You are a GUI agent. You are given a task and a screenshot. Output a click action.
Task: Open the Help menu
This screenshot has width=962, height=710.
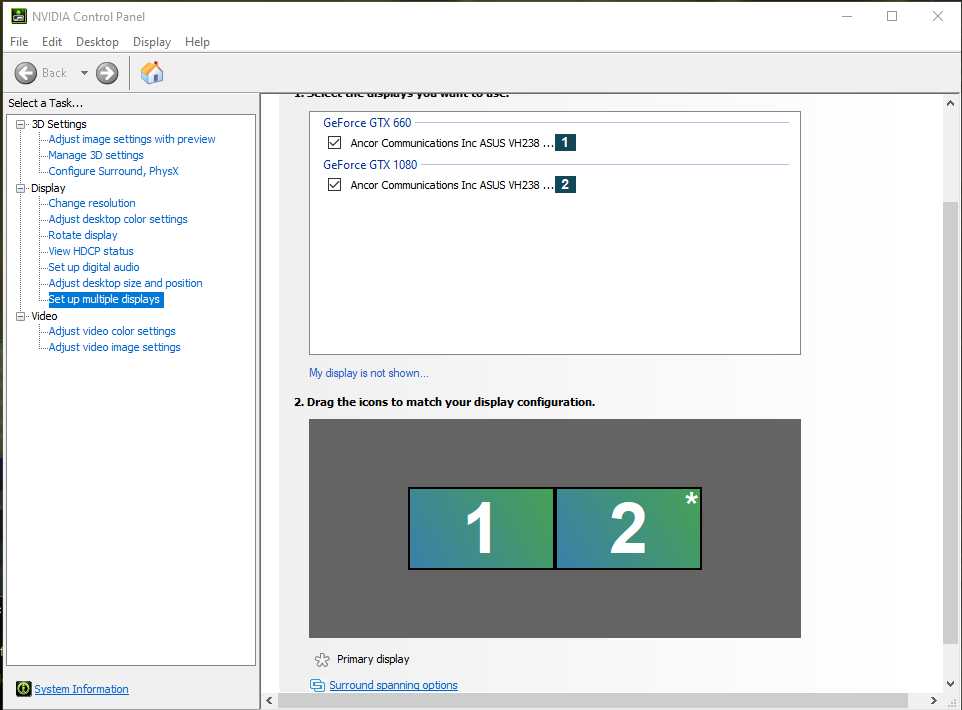198,42
